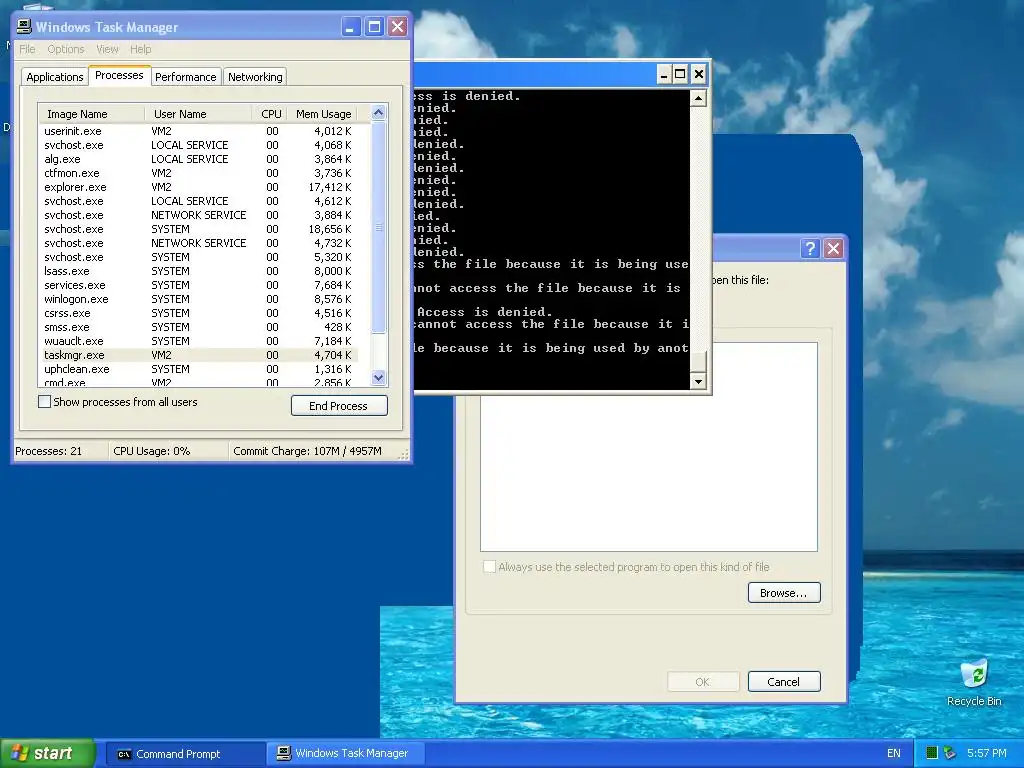Select the smss.exe process

pos(198,327)
